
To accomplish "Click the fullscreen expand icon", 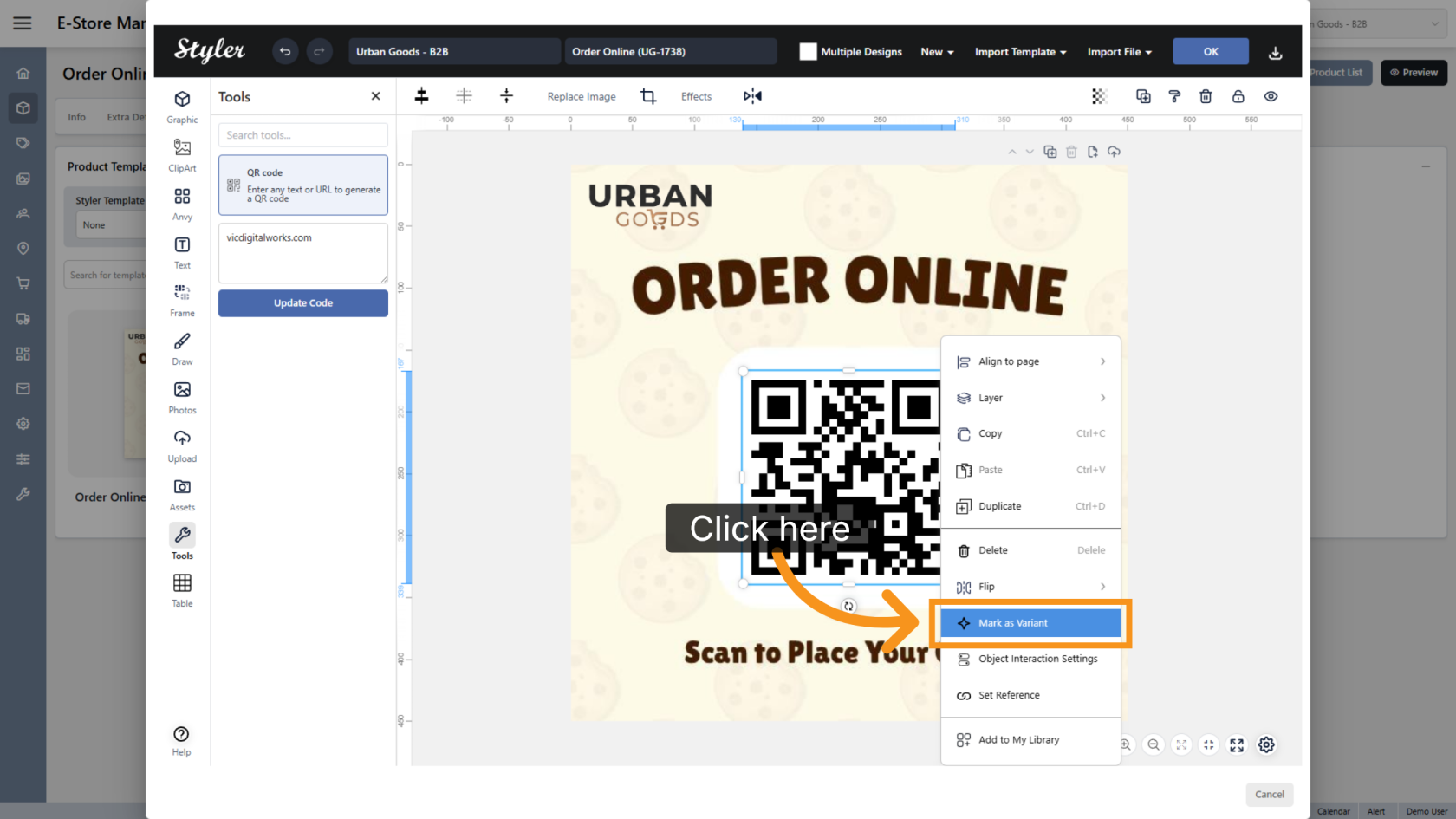I will point(1237,744).
